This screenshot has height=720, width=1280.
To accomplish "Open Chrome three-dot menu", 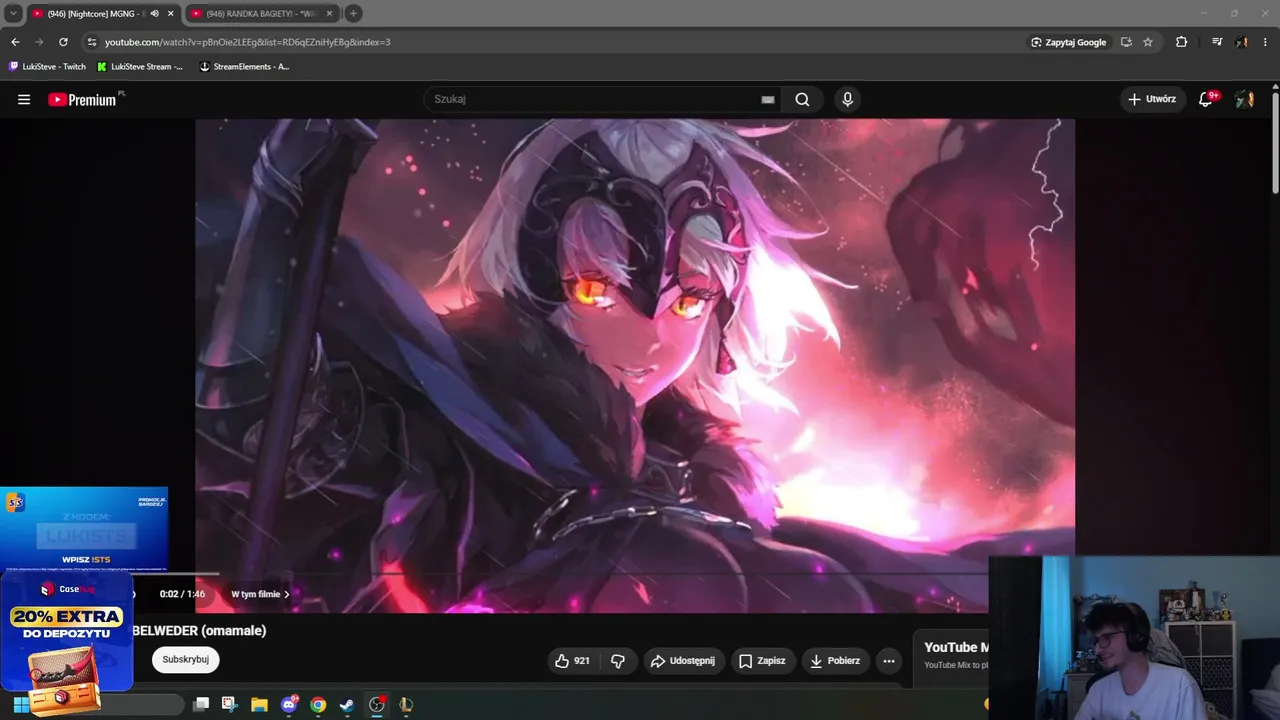I will pos(1266,42).
